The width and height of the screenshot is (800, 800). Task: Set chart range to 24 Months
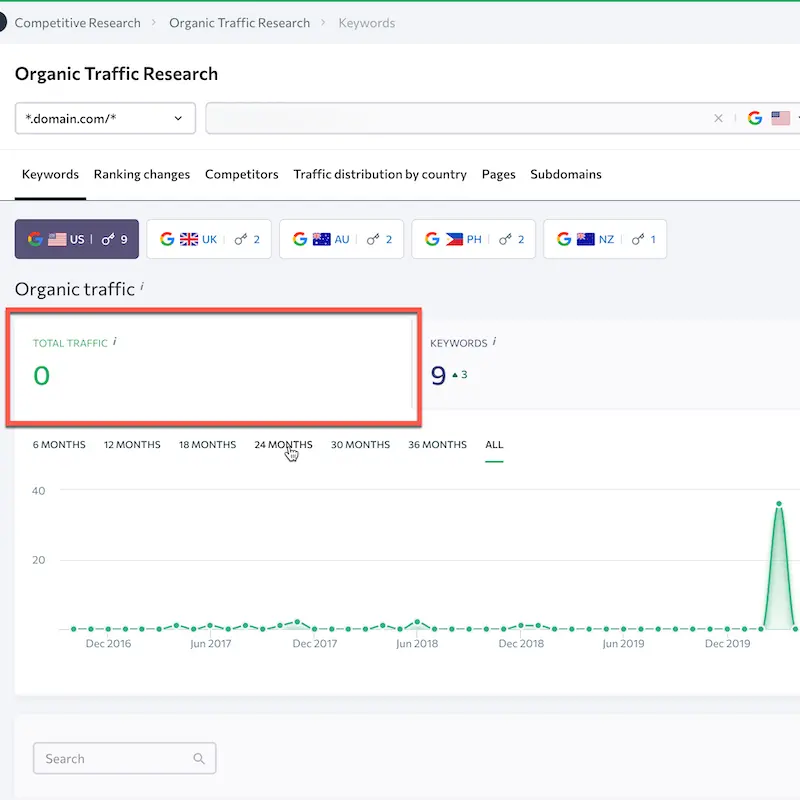(x=283, y=445)
